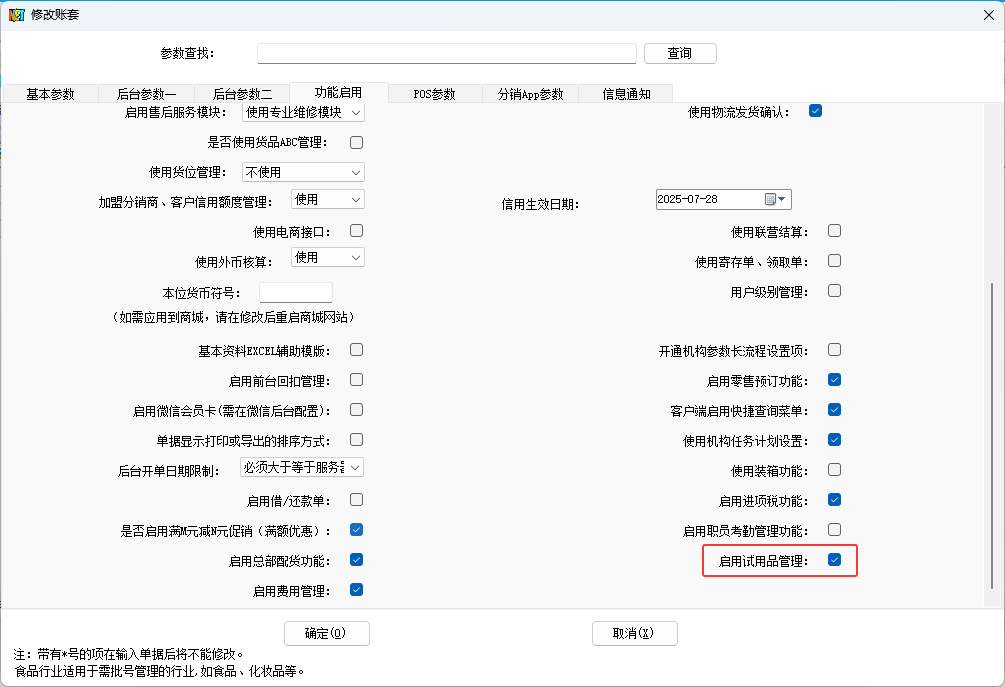The width and height of the screenshot is (1005, 687).
Task: Uncheck 启用费用管理 checkbox
Action: pos(356,590)
